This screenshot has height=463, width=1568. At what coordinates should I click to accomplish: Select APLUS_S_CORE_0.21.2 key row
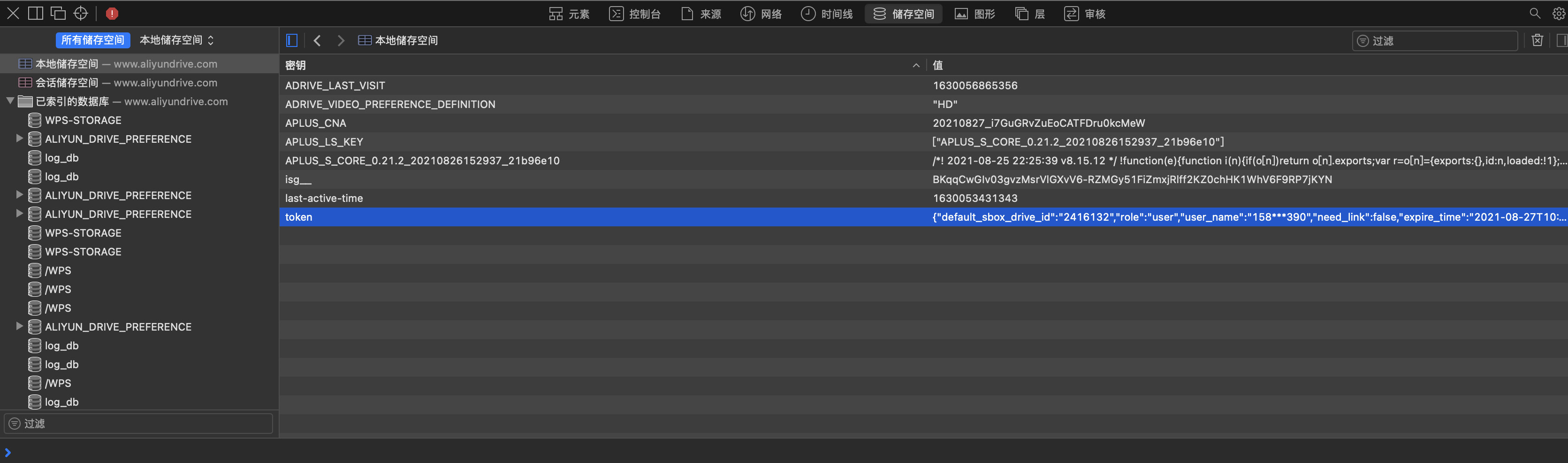(x=923, y=161)
